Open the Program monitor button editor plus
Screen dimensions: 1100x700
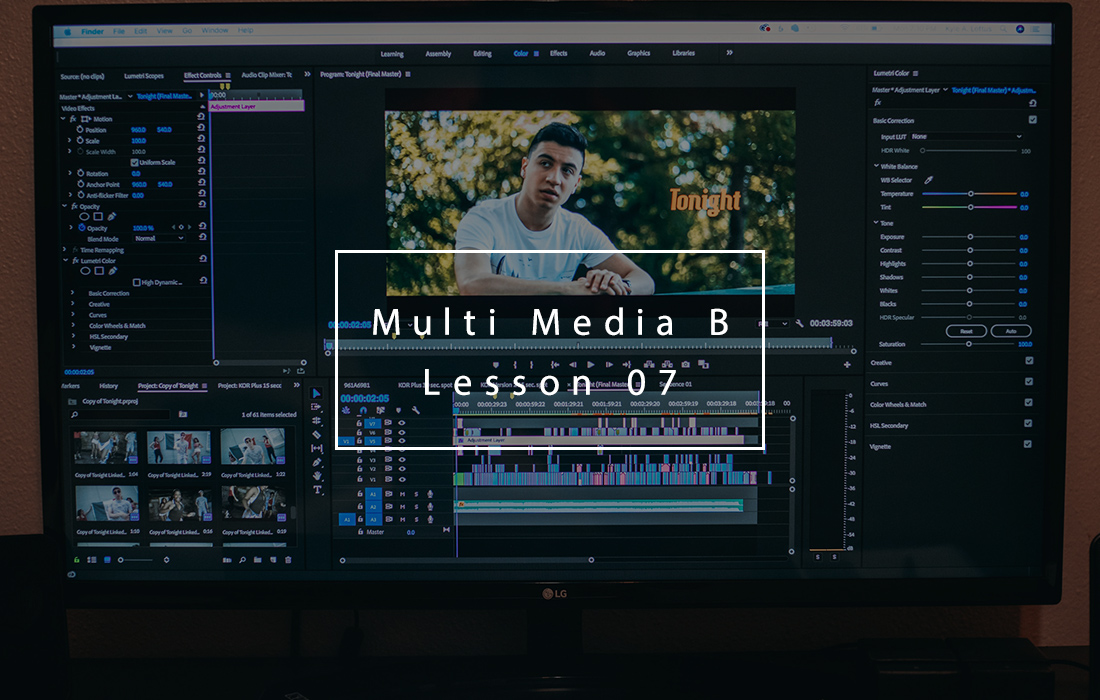coord(847,365)
